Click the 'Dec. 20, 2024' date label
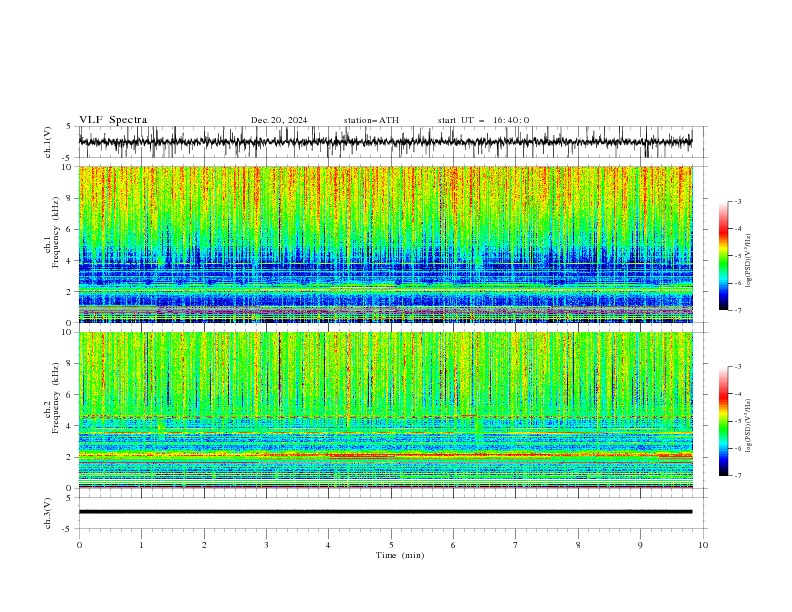 click(x=279, y=120)
